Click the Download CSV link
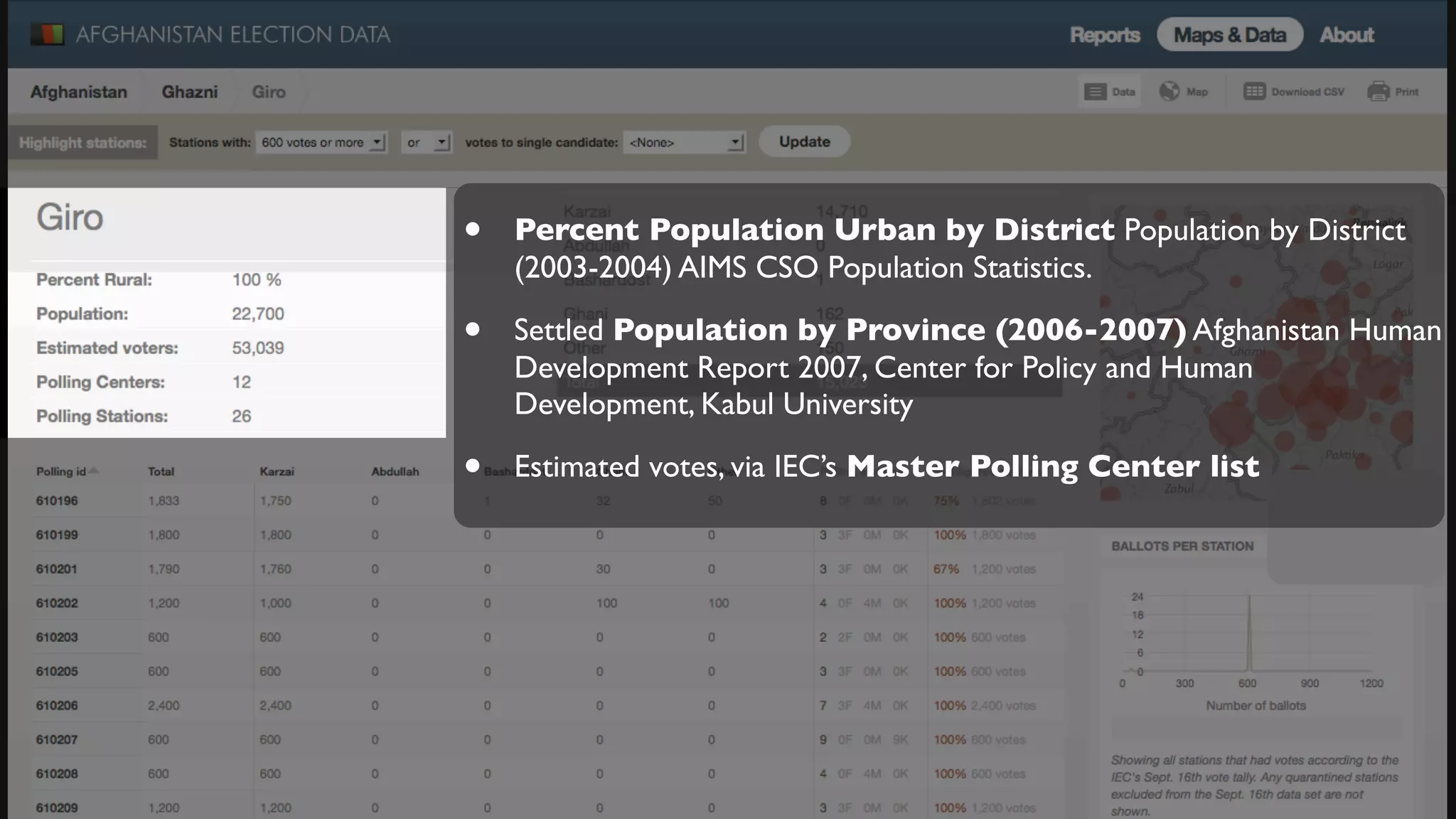The height and width of the screenshot is (819, 1456). 1307,92
